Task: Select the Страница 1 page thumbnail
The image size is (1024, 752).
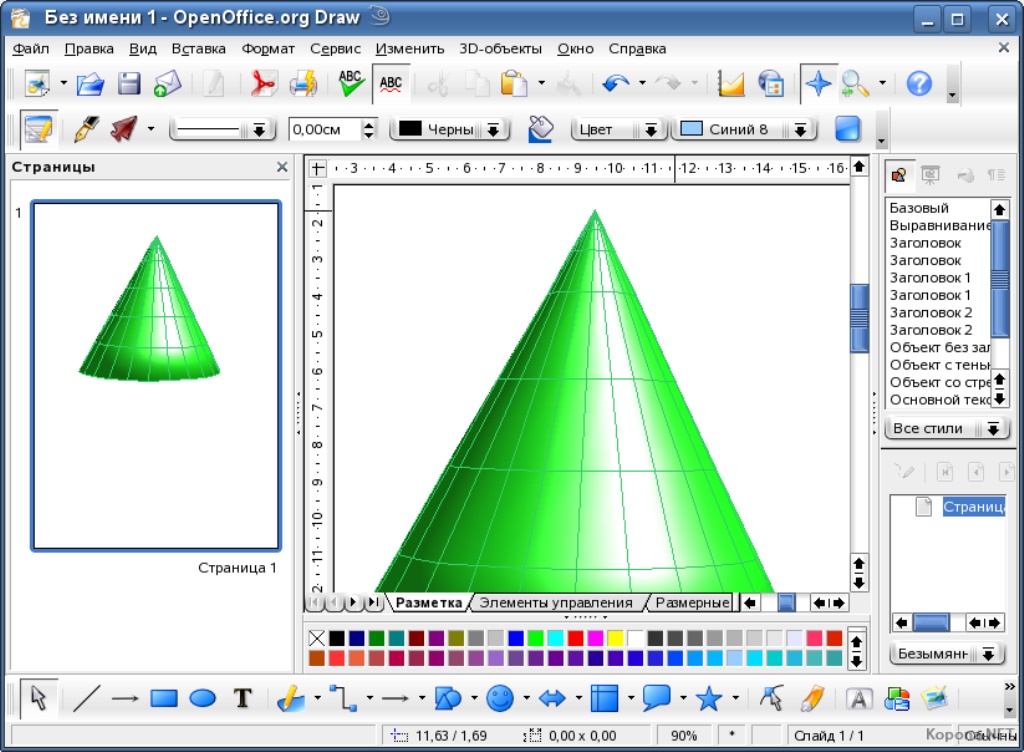Action: [156, 376]
